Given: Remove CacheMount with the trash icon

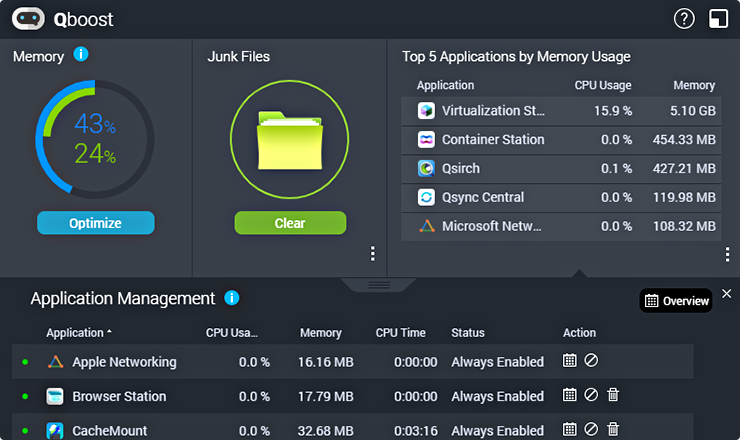Looking at the screenshot, I should click(x=613, y=430).
